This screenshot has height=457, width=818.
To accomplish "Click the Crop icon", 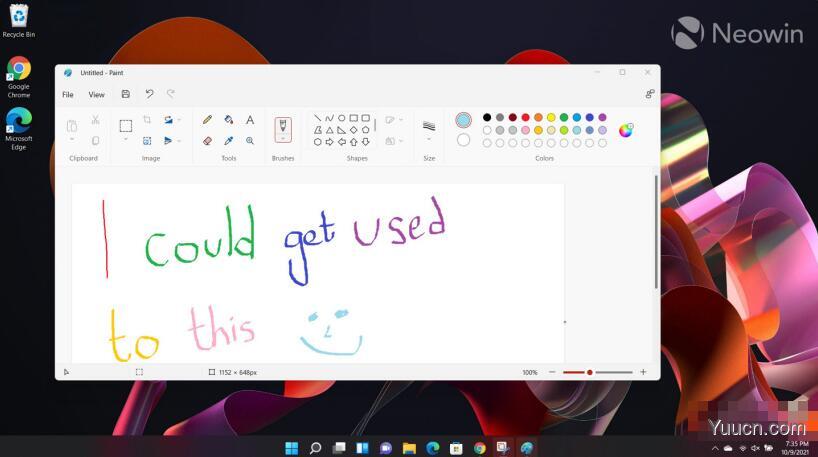I will (x=147, y=120).
